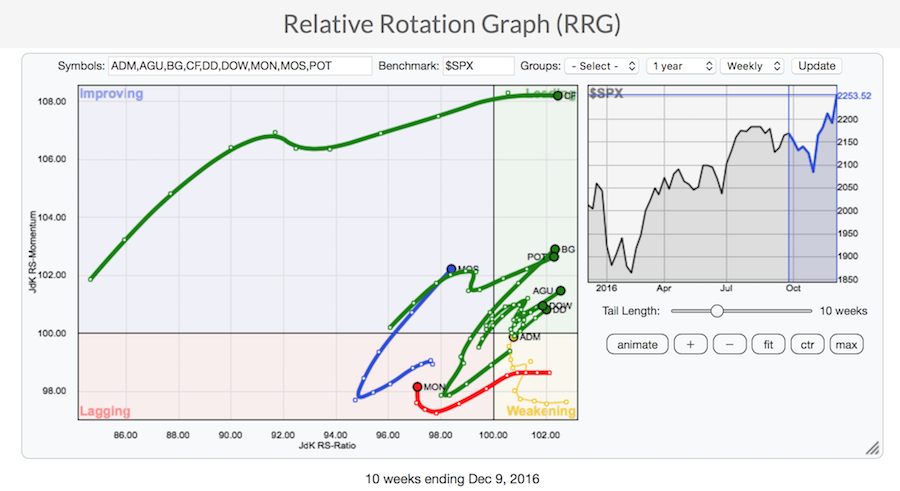Click the Update button
The image size is (900, 491).
[817, 66]
